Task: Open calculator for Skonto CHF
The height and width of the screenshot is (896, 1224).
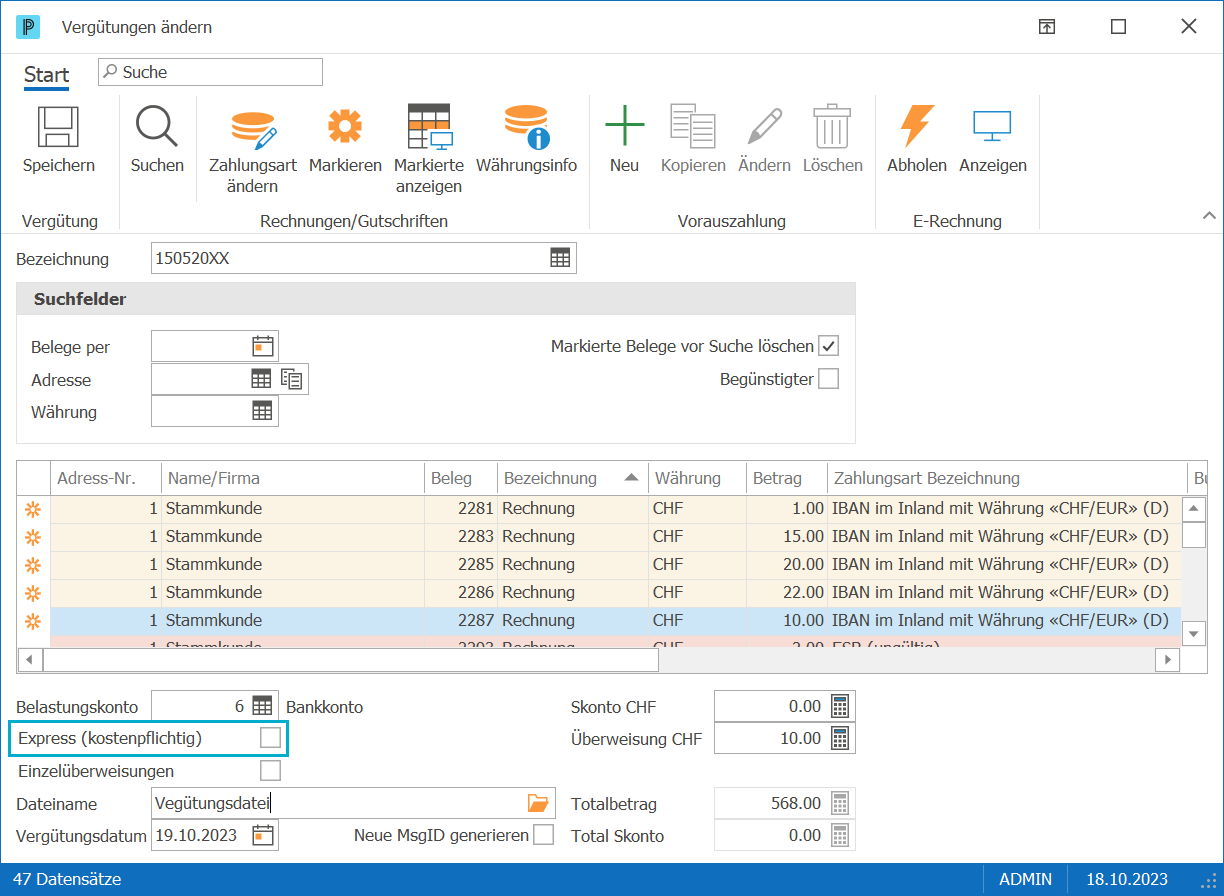Action: coord(840,706)
